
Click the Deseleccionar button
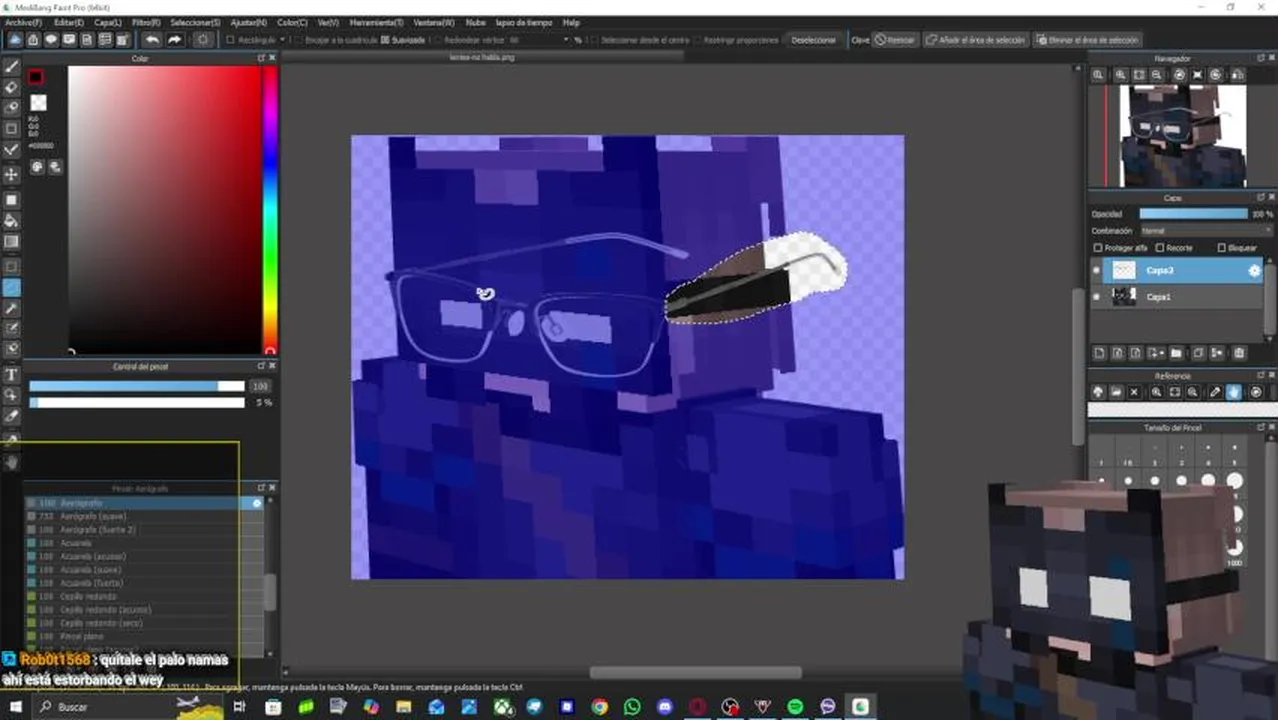point(813,40)
